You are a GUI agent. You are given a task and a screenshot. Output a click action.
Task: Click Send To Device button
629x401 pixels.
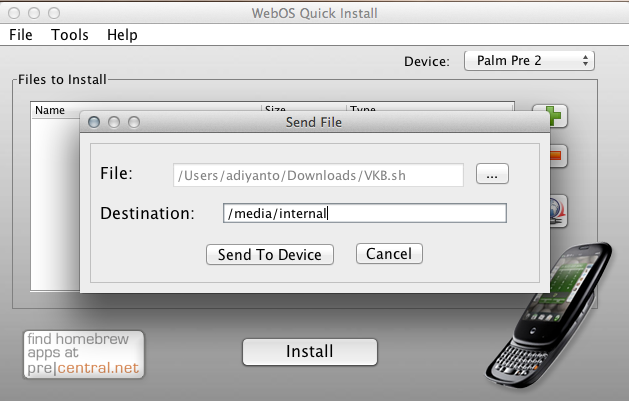pyautogui.click(x=269, y=254)
